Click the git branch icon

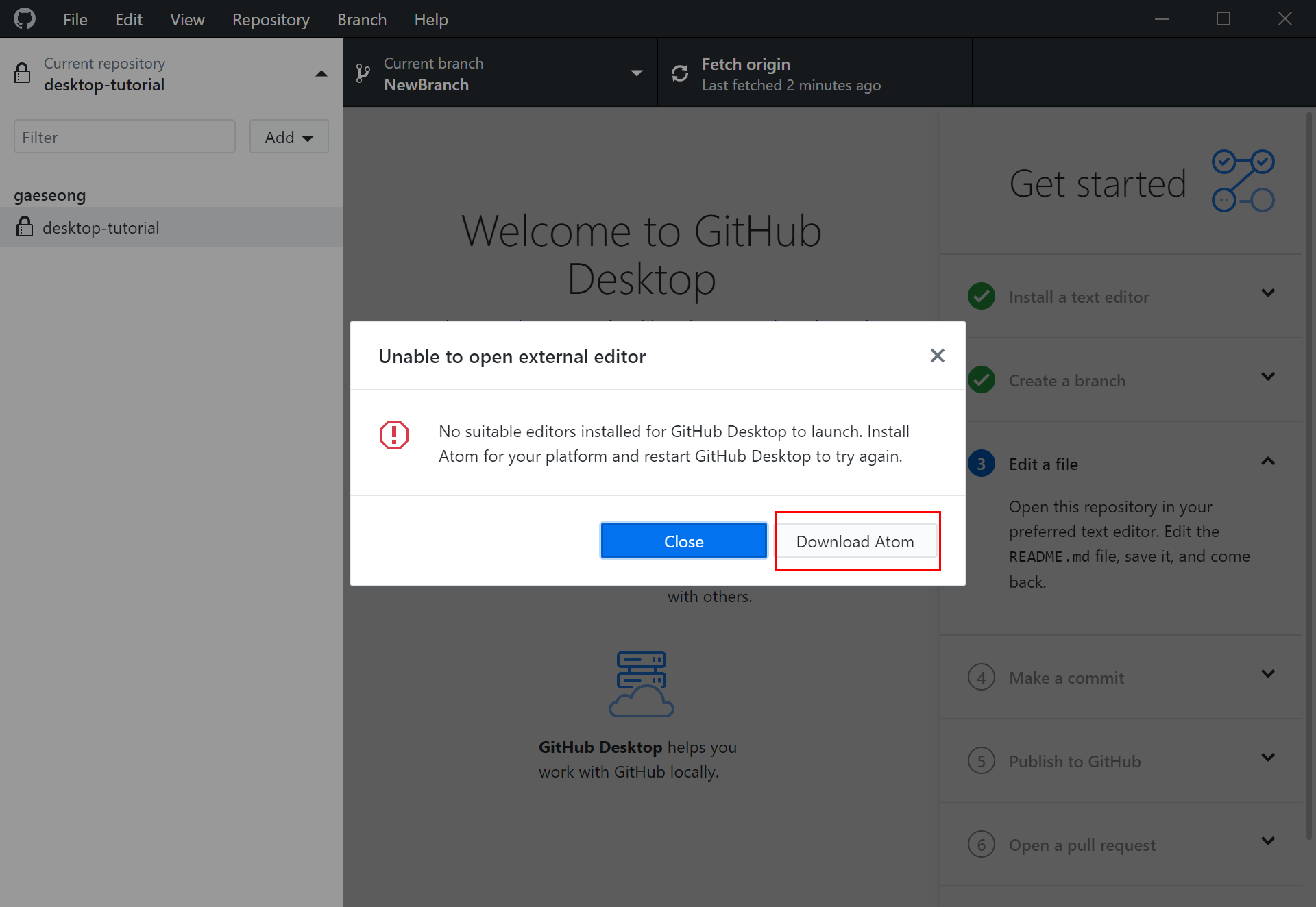pyautogui.click(x=363, y=73)
